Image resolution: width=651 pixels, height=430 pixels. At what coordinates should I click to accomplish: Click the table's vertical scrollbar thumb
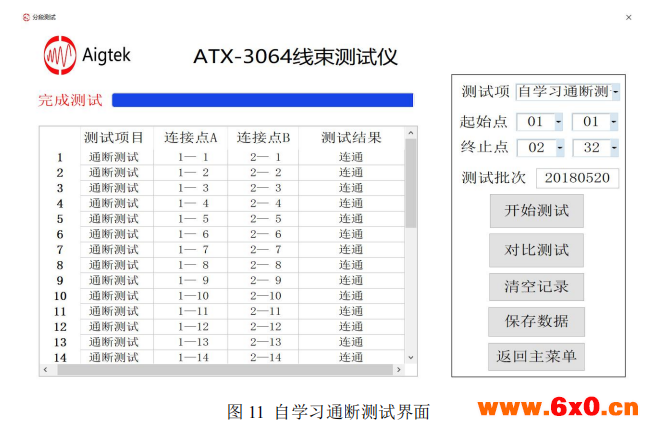411,183
